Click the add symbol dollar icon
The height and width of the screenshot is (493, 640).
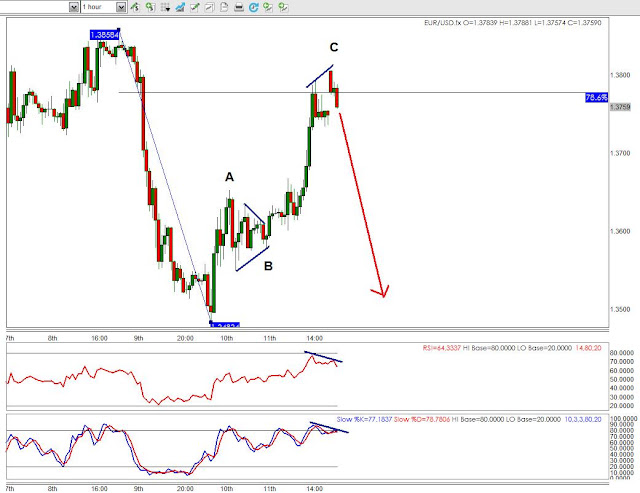150,7
